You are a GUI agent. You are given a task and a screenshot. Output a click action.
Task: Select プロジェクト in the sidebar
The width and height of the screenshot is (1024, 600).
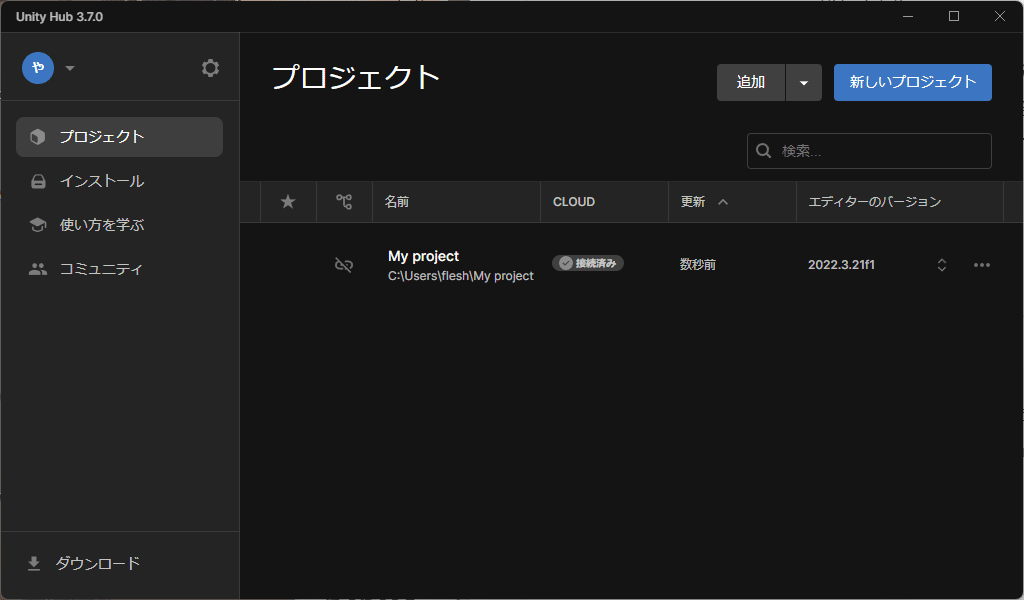[120, 136]
